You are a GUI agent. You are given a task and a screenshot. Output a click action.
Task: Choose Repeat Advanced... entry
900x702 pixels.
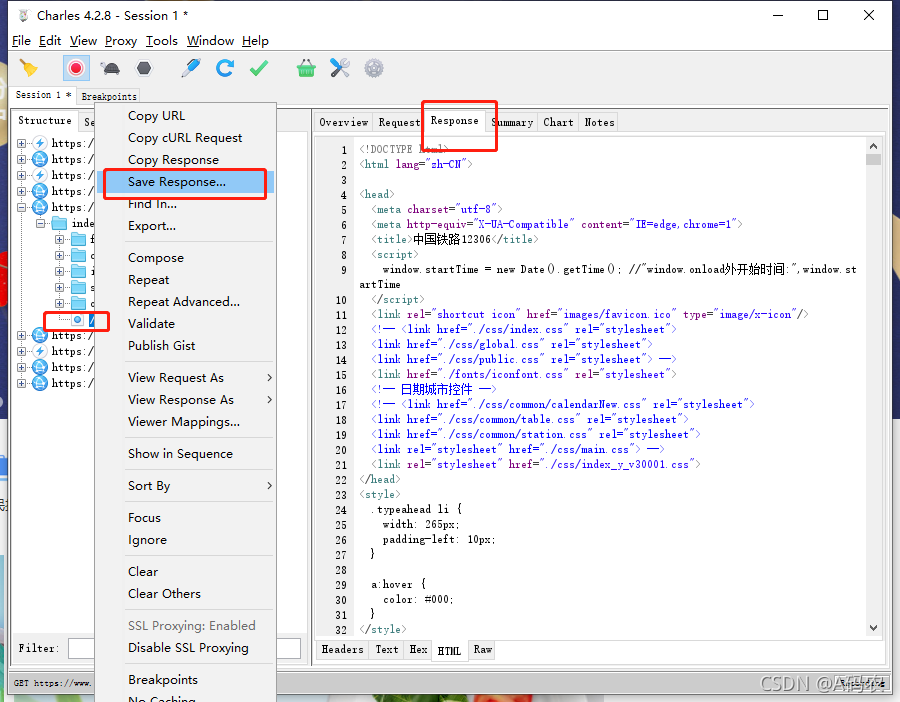point(184,301)
